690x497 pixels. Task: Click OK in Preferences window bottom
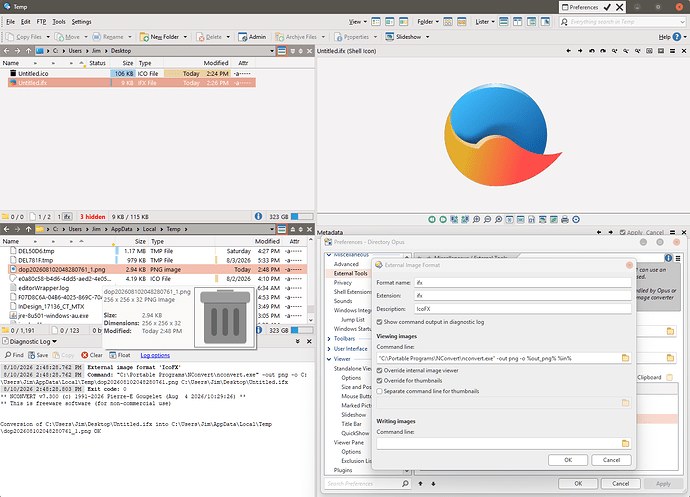578,483
